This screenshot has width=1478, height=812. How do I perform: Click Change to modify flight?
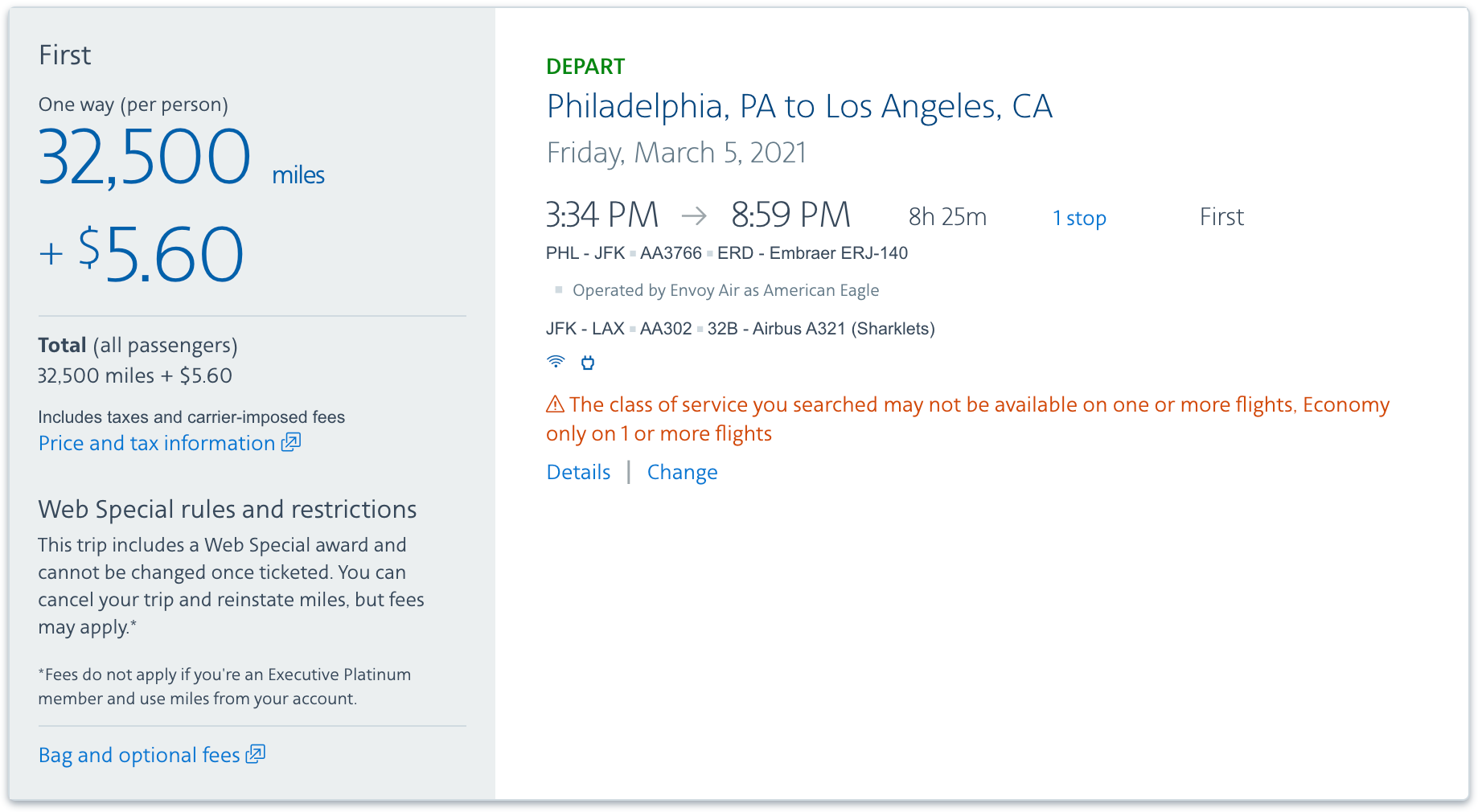pos(682,472)
